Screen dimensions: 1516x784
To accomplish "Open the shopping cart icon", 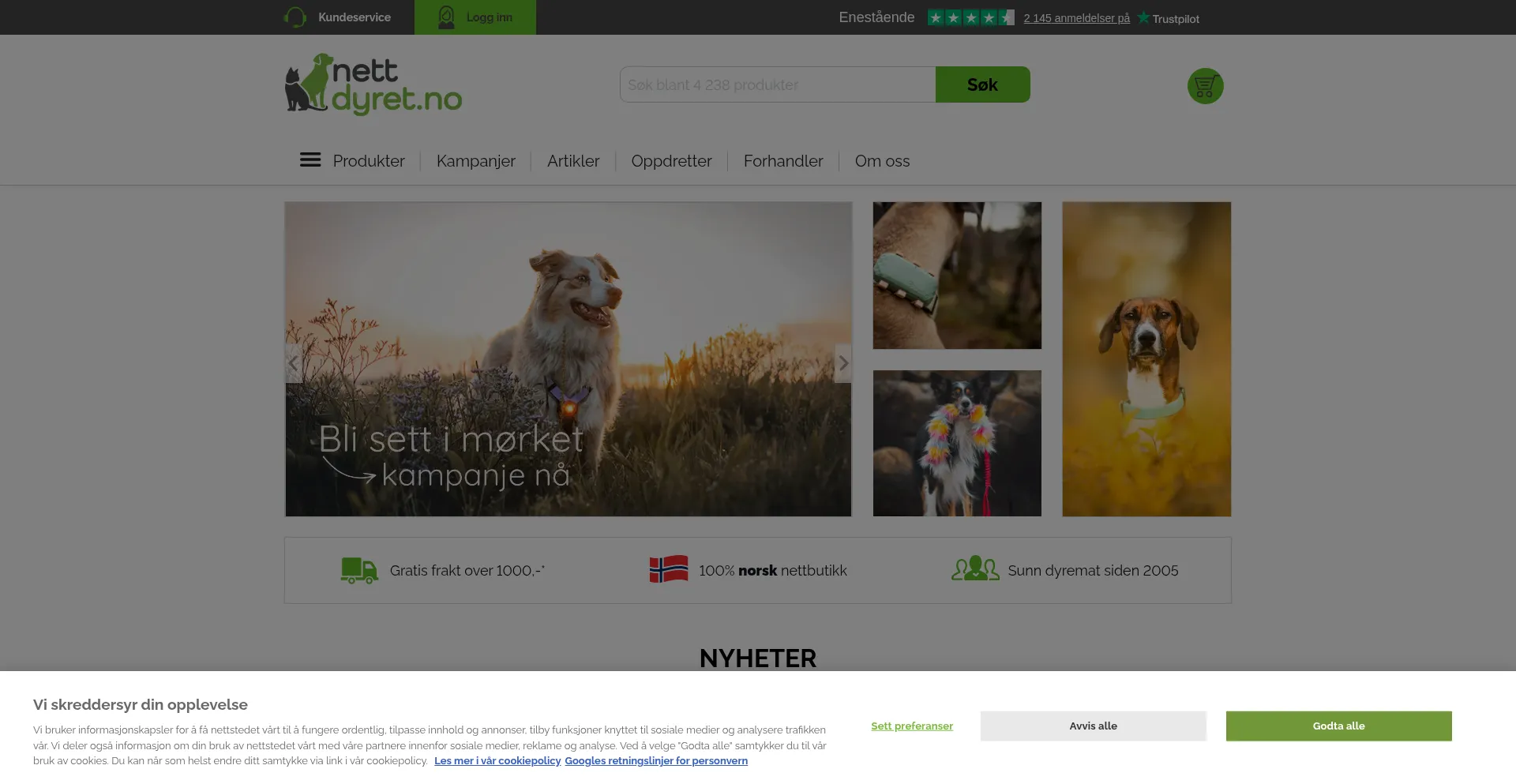I will 1205,86.
